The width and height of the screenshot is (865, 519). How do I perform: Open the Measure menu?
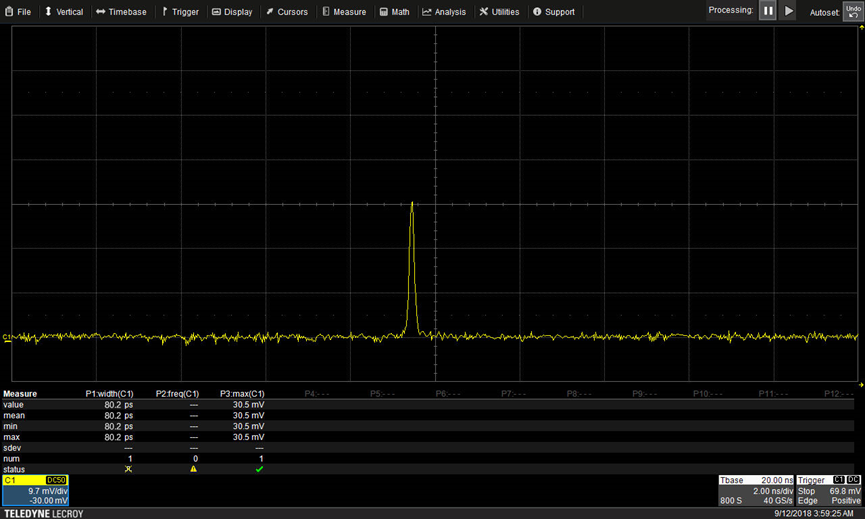(x=344, y=12)
